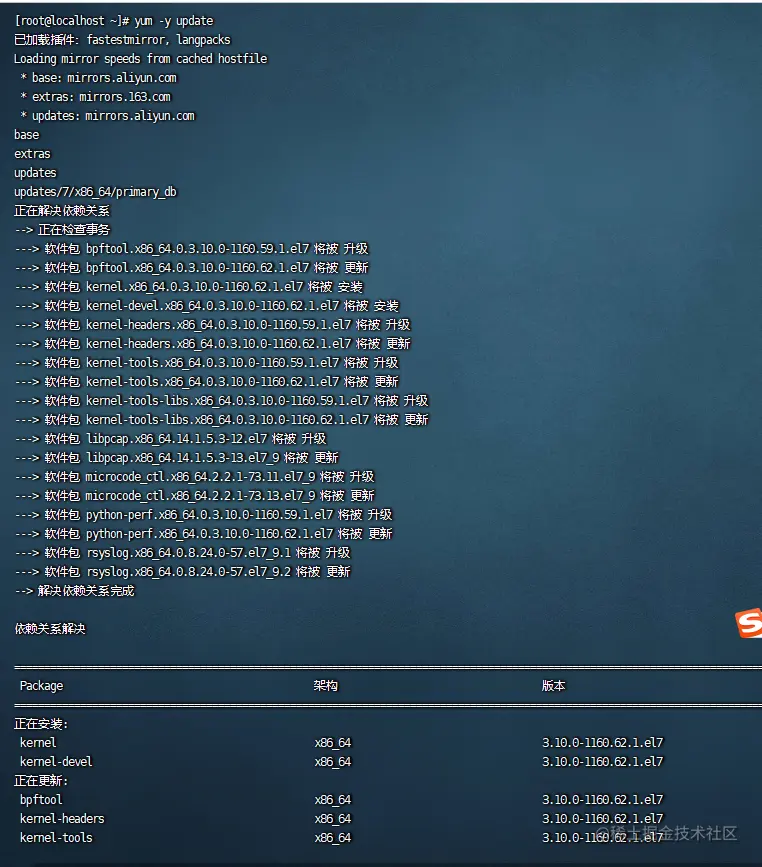Click python-perf 1160.62.1.el7 将被 更新 line
The image size is (762, 867).
(203, 534)
